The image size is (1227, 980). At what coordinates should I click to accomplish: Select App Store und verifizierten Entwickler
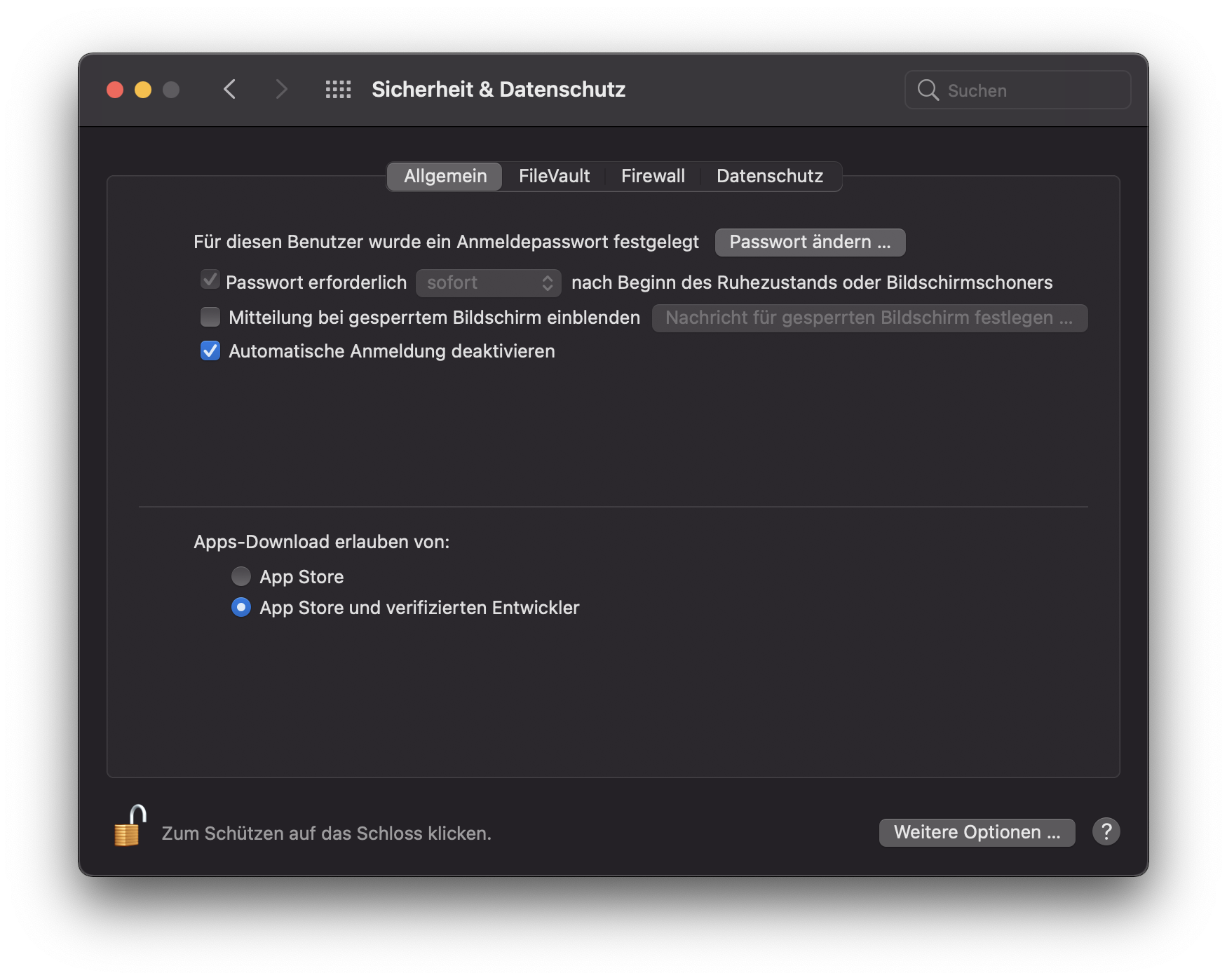click(x=241, y=607)
